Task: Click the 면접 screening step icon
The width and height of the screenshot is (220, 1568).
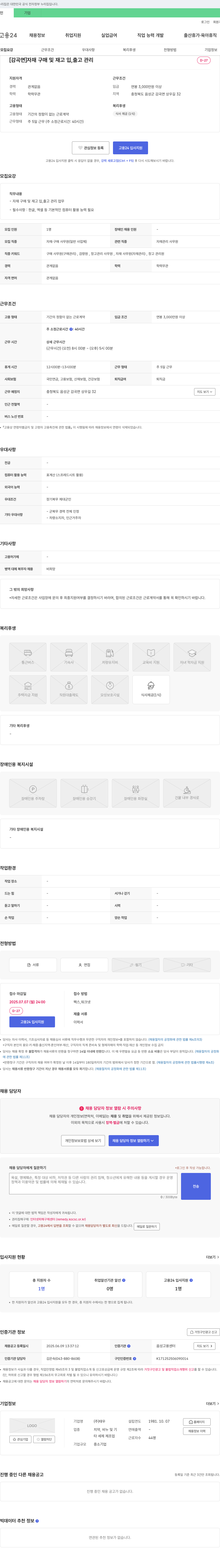Action: click(80, 965)
